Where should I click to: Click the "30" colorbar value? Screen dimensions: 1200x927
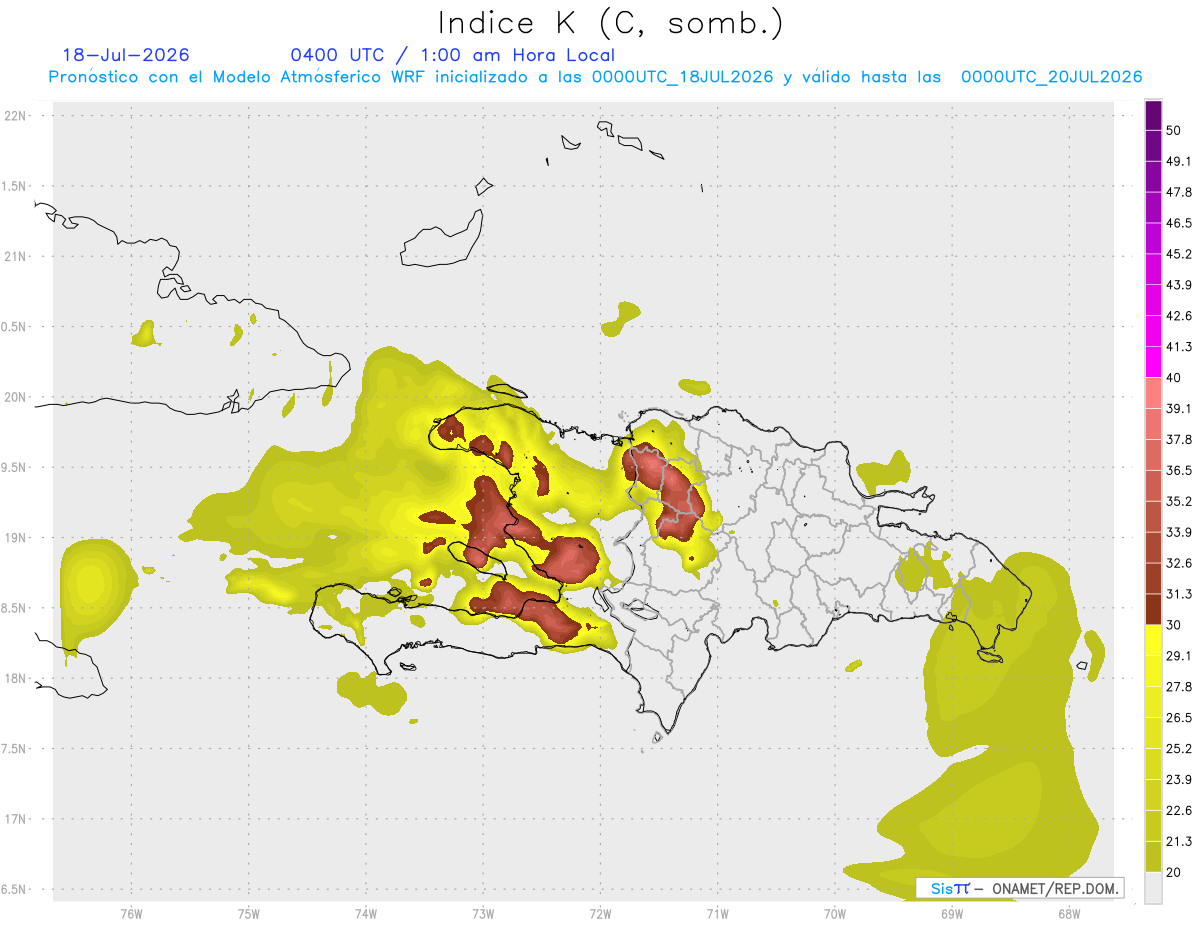point(1174,625)
